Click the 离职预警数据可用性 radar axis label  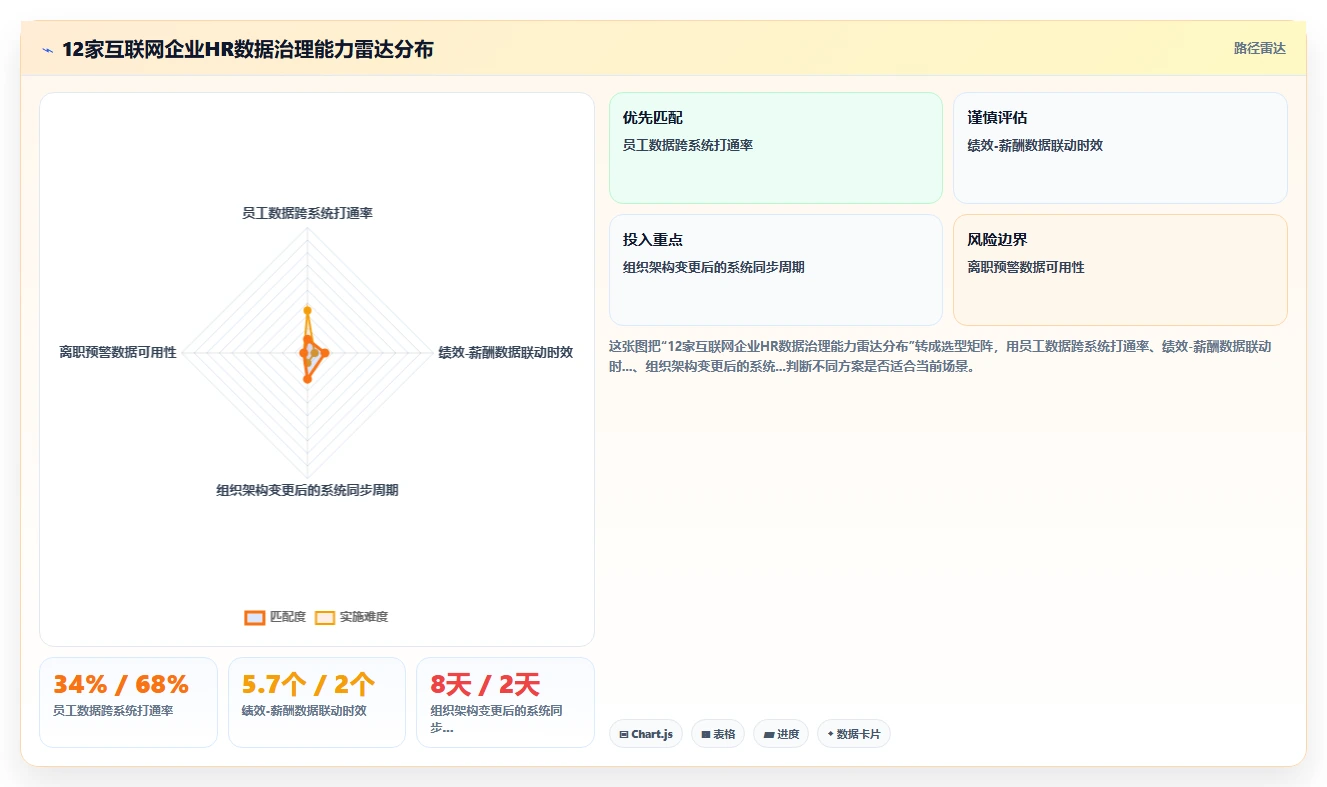click(x=118, y=352)
